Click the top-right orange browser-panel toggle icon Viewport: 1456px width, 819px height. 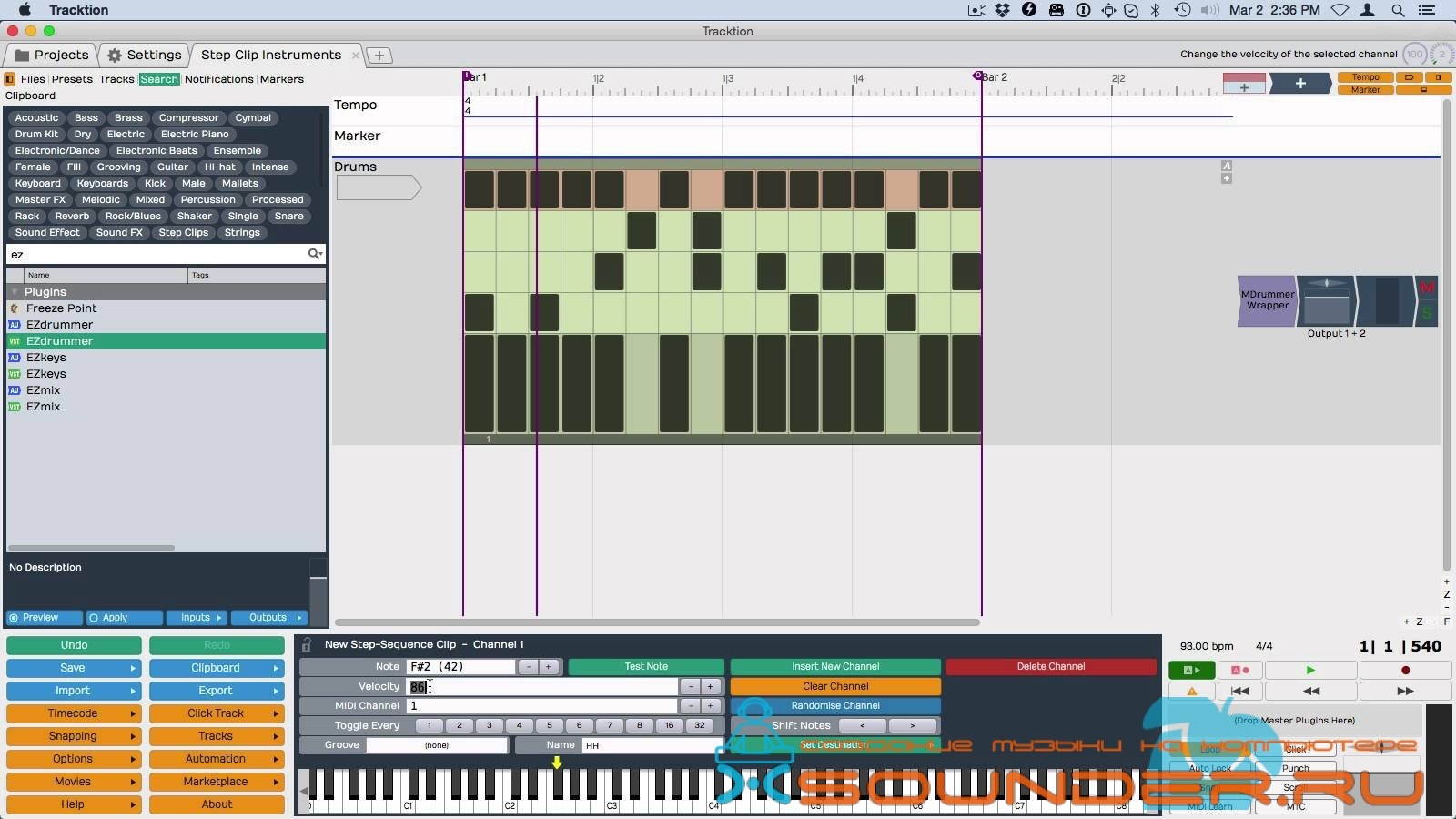(x=1440, y=77)
